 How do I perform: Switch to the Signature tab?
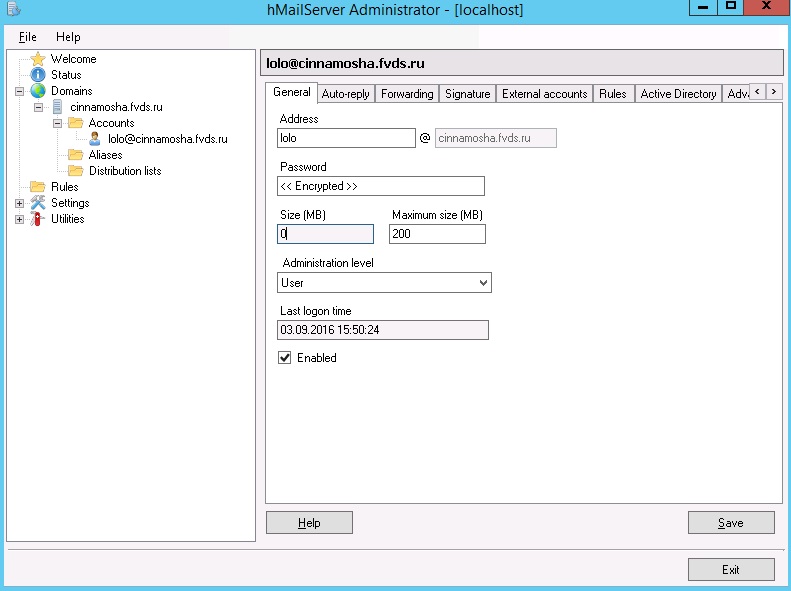[x=468, y=94]
